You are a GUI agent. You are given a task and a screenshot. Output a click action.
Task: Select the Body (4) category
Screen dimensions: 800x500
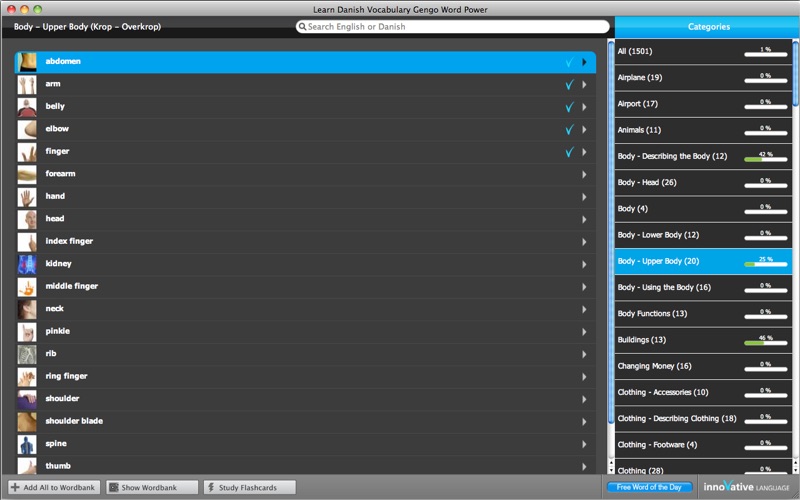click(703, 209)
